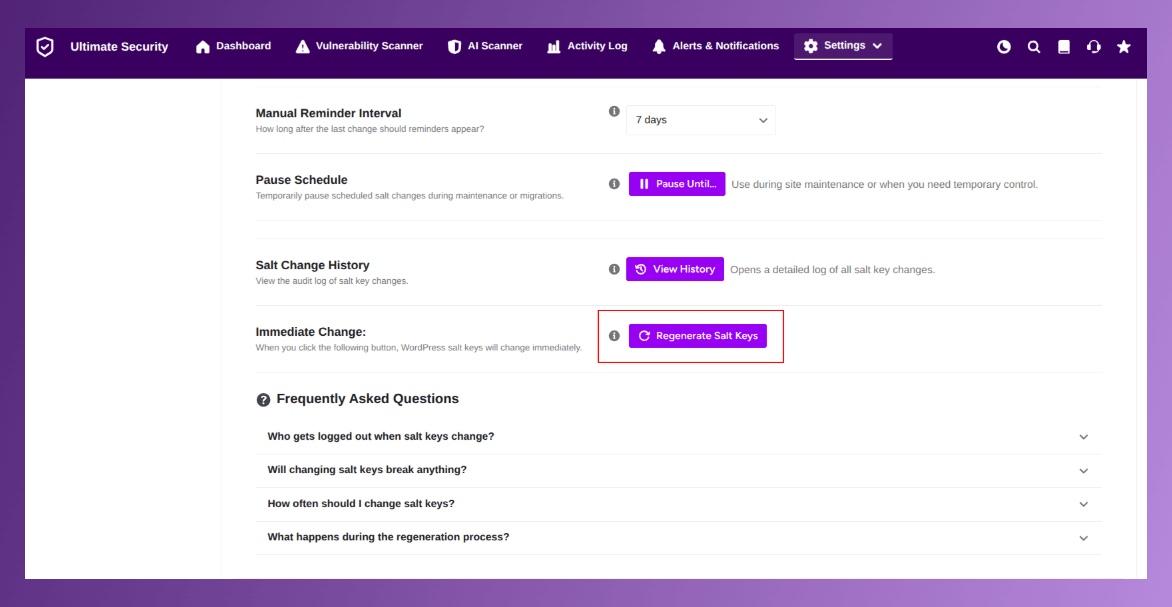Click the Frequently Asked Questions question-mark icon
The height and width of the screenshot is (607, 1172).
point(263,400)
